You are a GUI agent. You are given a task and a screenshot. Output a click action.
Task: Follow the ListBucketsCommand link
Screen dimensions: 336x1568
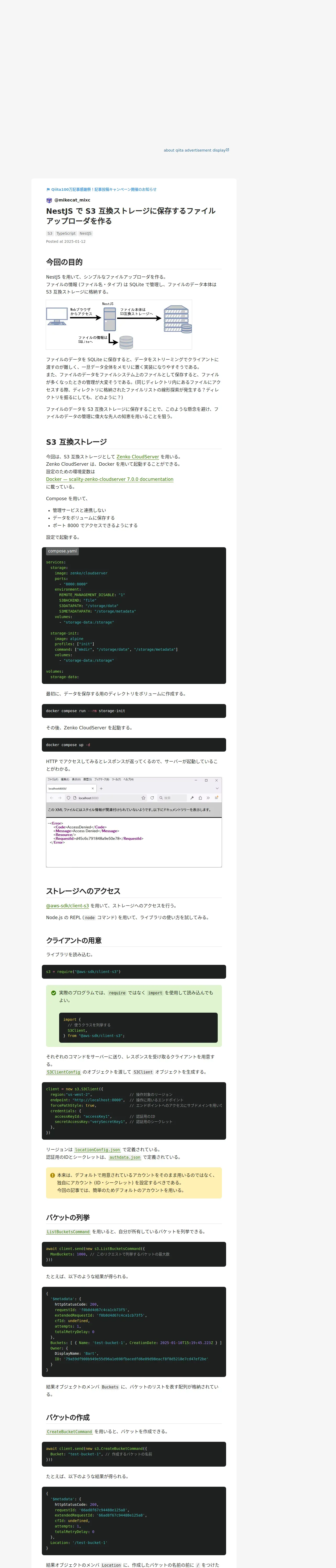tap(68, 1231)
